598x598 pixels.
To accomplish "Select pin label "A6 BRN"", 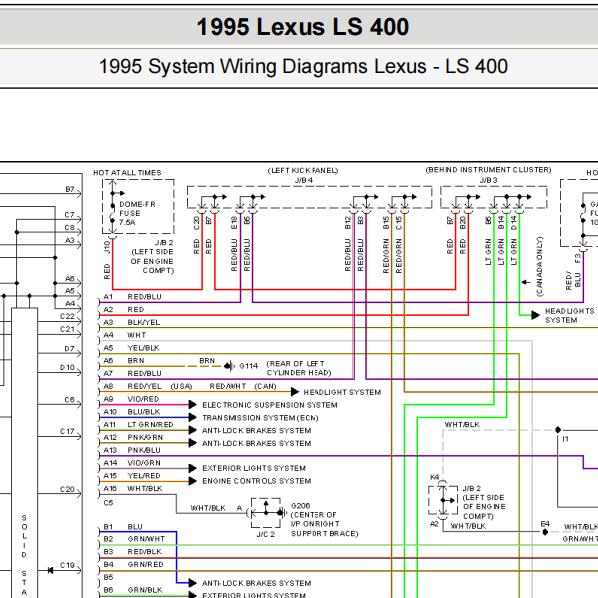I will (x=124, y=361).
